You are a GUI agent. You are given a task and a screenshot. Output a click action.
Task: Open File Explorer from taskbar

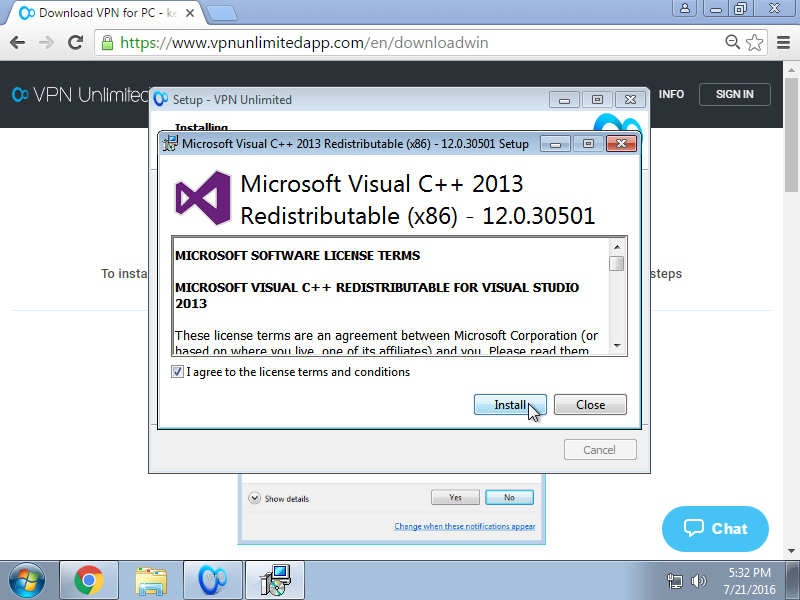pyautogui.click(x=151, y=580)
